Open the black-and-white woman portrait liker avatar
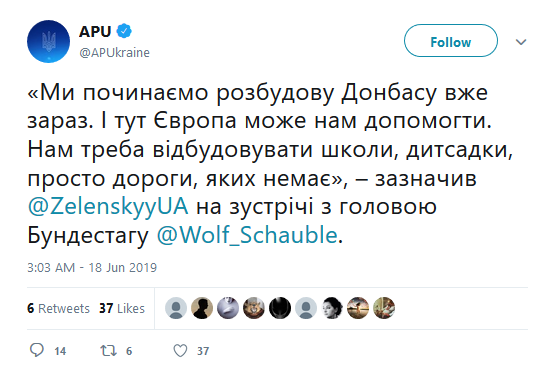This screenshot has width=558, height=375. [332, 308]
